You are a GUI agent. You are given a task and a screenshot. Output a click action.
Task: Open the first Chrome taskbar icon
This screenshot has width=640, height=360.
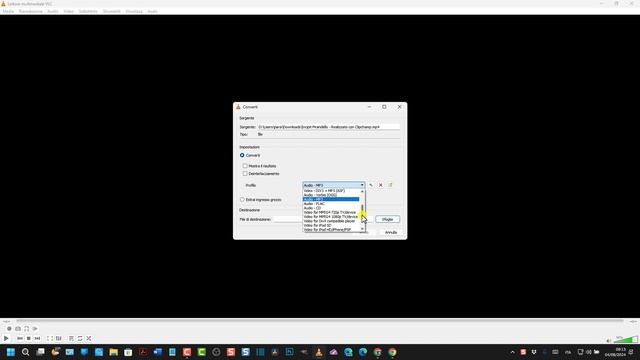[x=378, y=352]
